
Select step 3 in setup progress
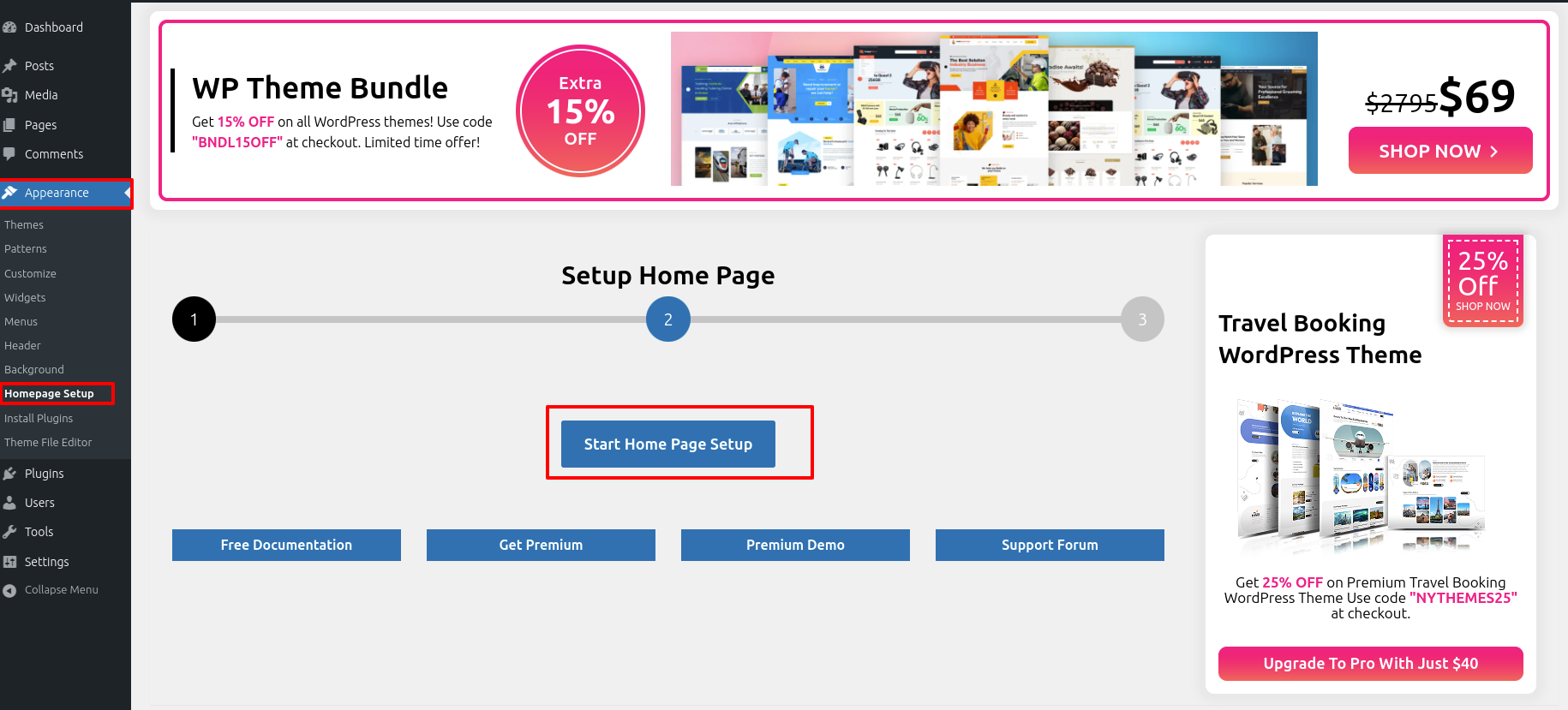[1142, 319]
